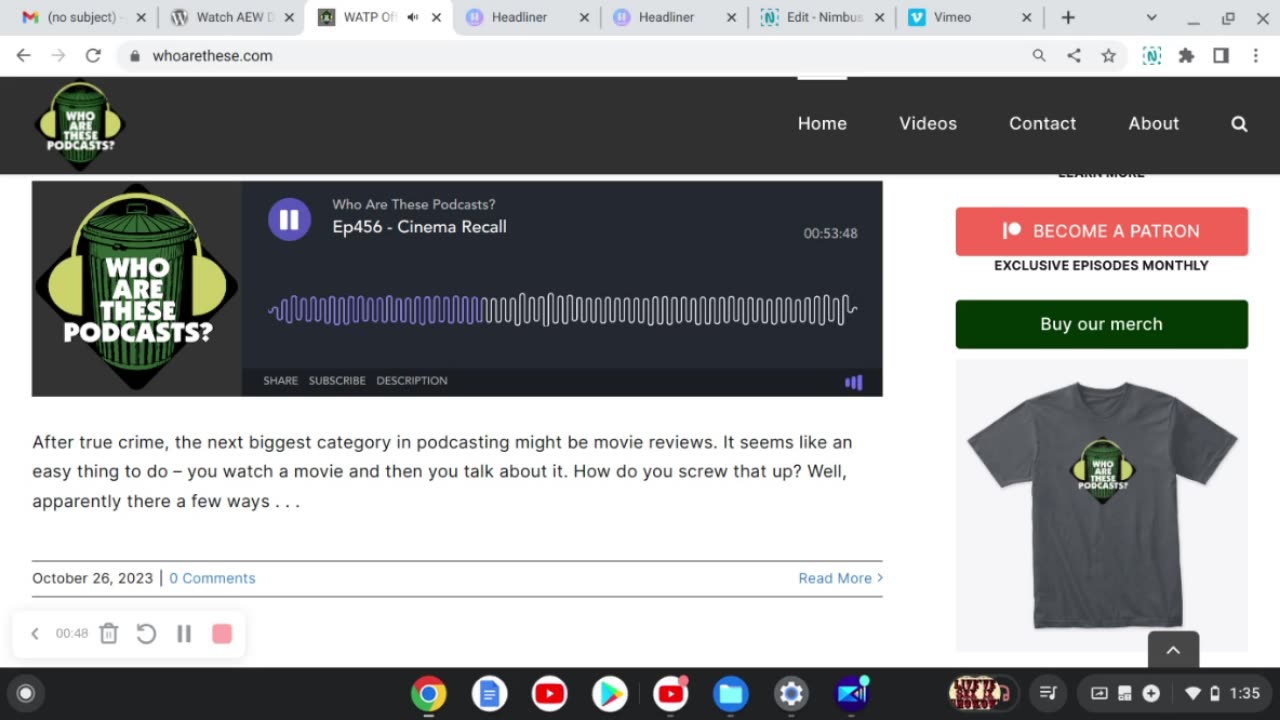This screenshot has width=1280, height=720.
Task: Click the gray merch T-shirt image
Action: 1102,505
